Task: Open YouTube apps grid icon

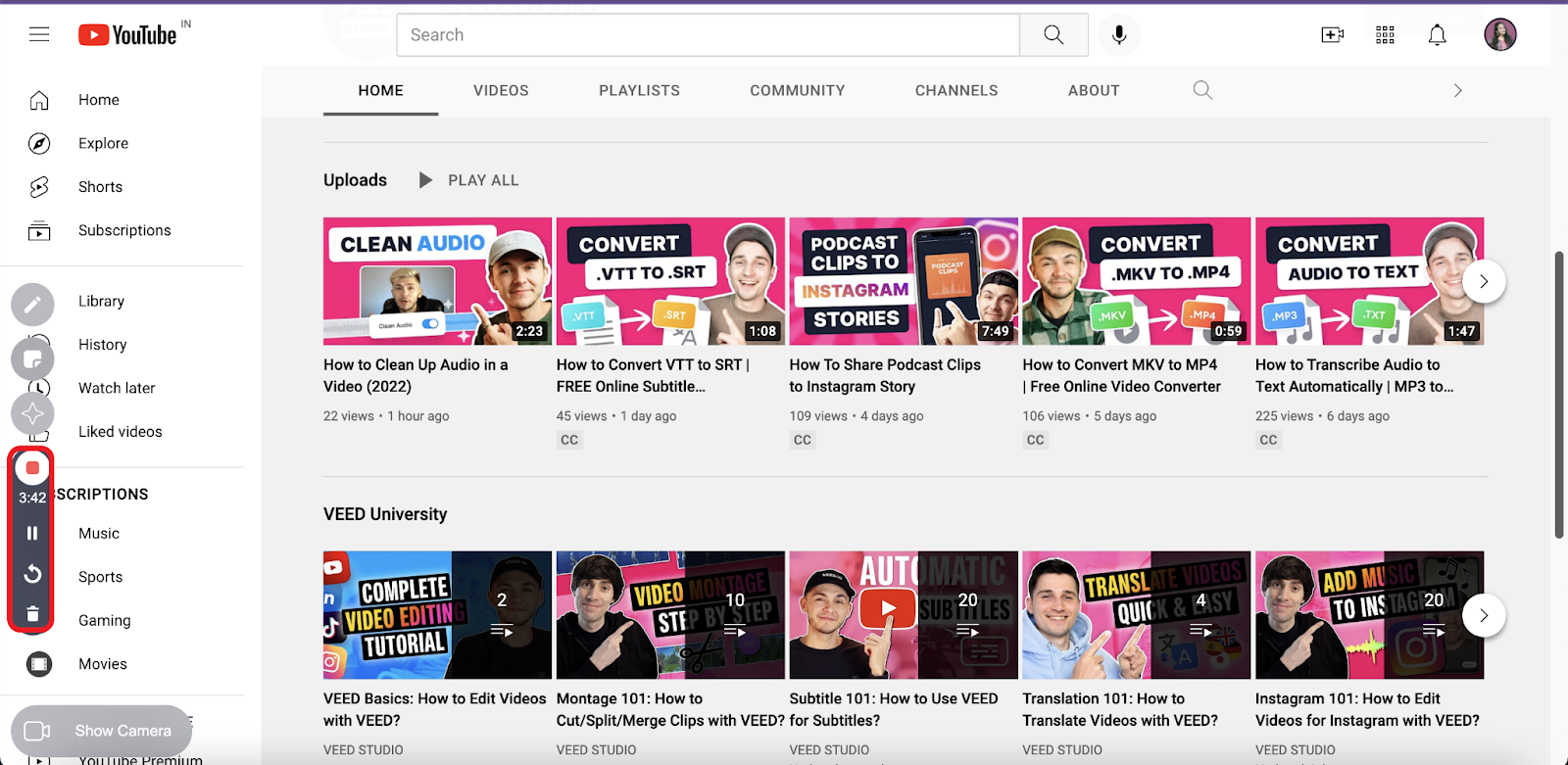Action: 1385,35
